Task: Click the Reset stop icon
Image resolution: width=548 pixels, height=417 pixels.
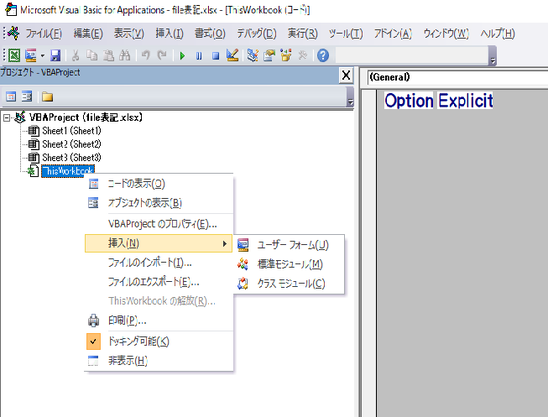Action: (x=216, y=56)
